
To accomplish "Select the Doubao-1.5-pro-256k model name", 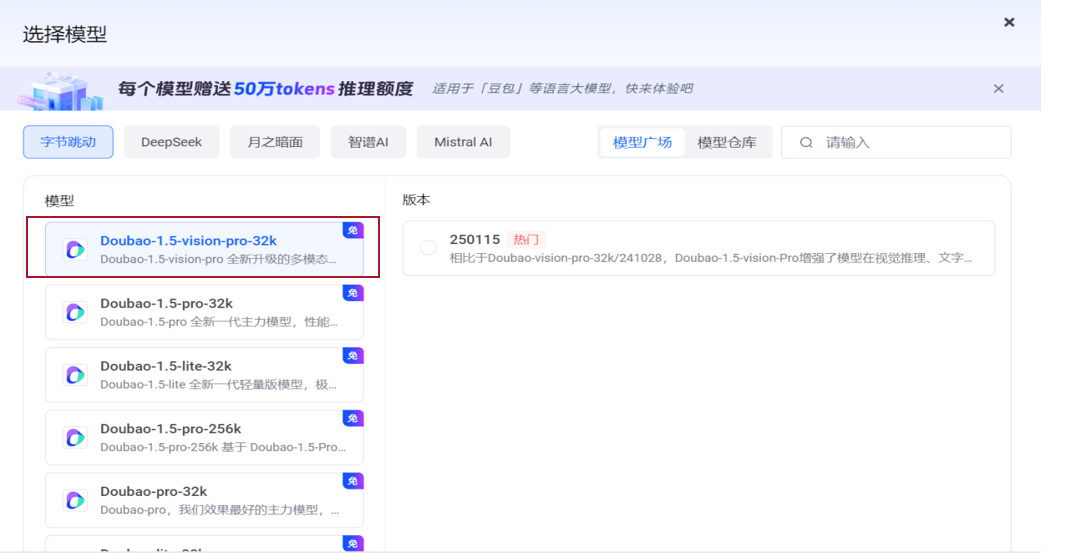I will click(170, 428).
